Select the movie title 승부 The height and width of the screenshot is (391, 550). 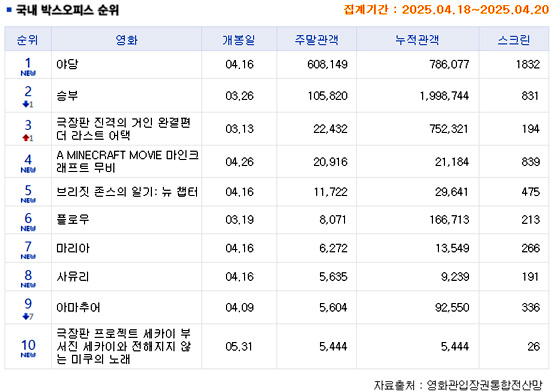pos(67,96)
